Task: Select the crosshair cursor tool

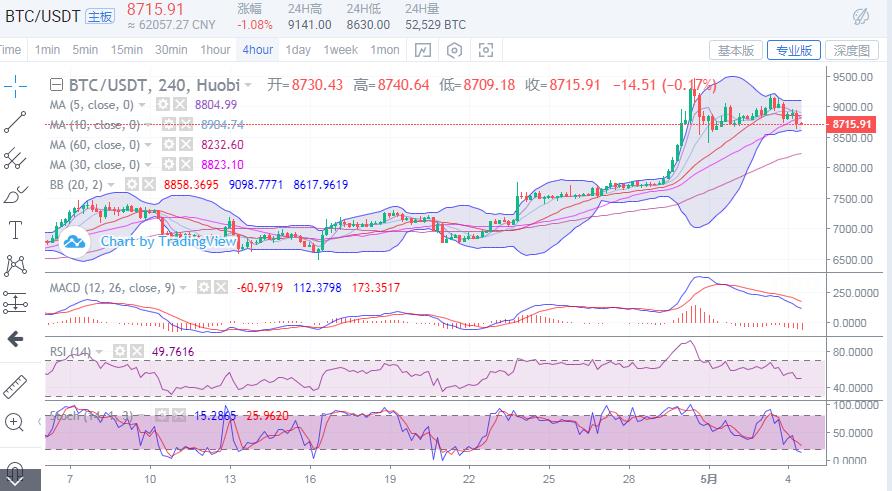Action: [14, 86]
